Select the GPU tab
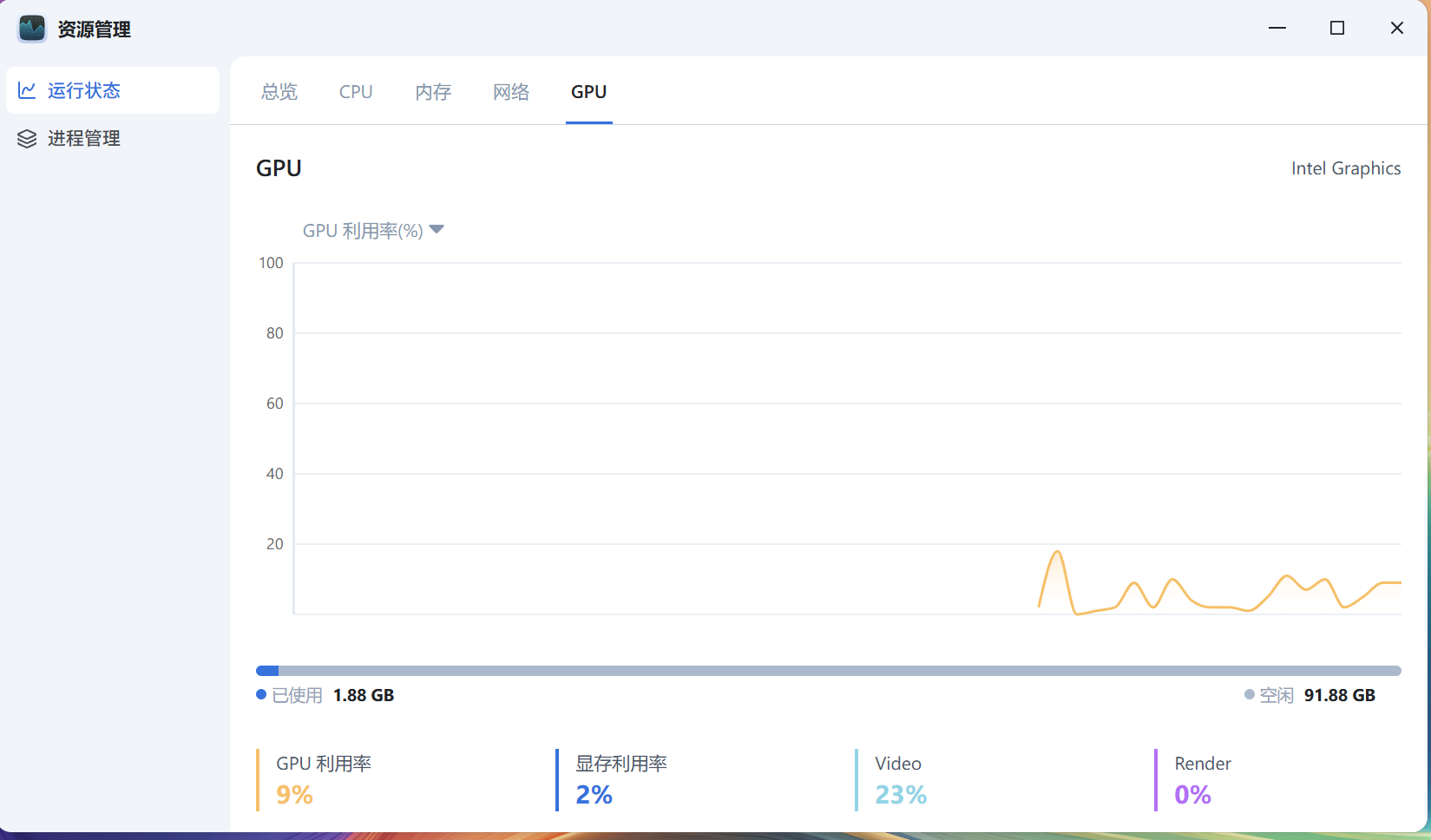Screen dimensions: 1431x840 (589, 92)
